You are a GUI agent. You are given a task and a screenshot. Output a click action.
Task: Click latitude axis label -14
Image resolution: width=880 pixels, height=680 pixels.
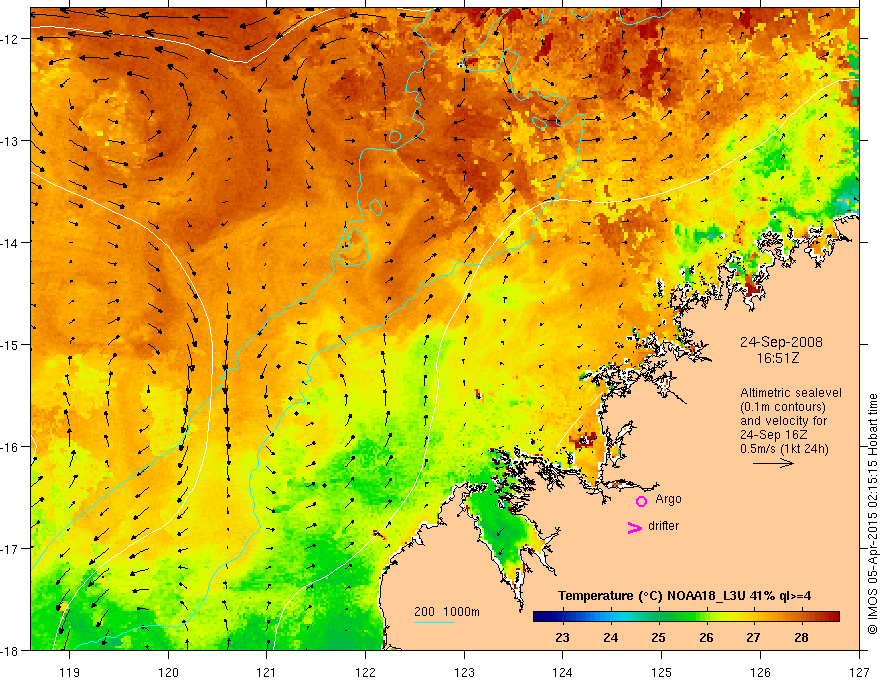(x=11, y=242)
